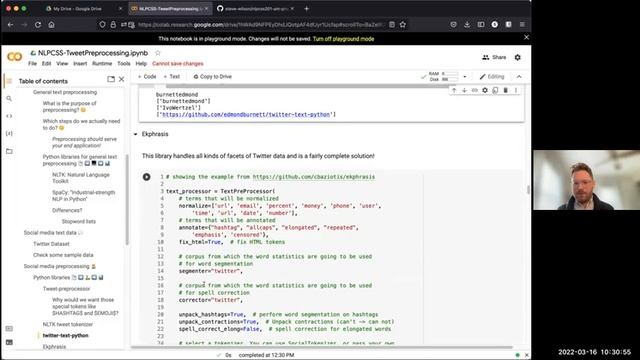Open the View menu
The height and width of the screenshot is (360, 640).
tap(62, 64)
